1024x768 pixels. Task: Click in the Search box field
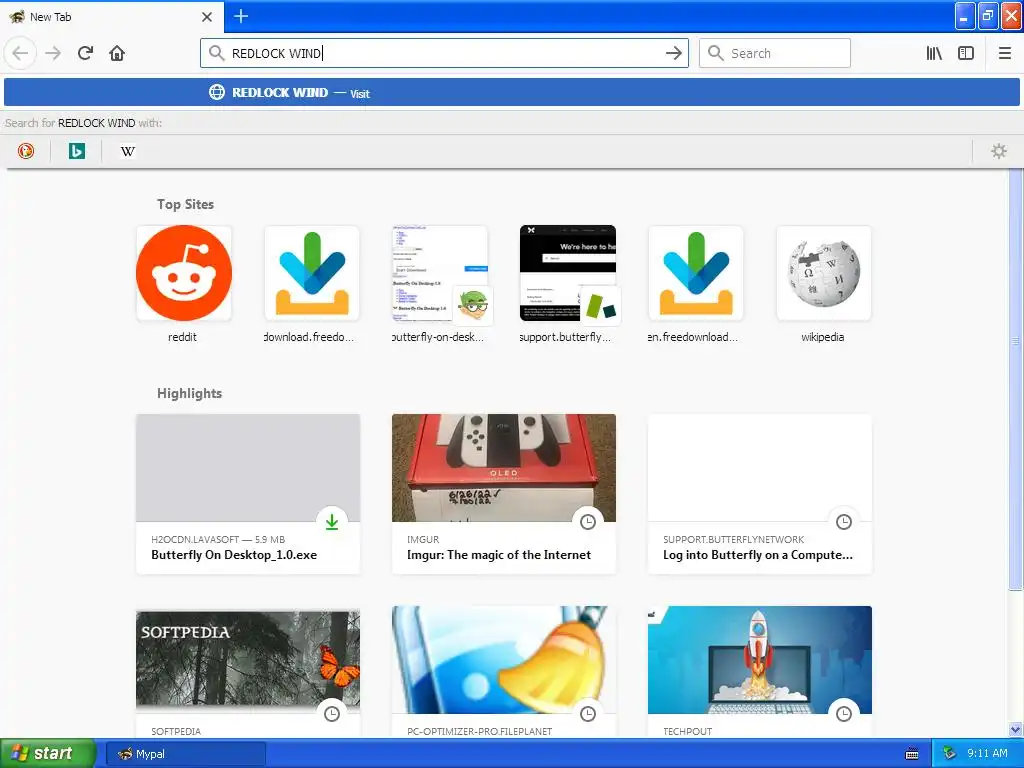tap(775, 53)
